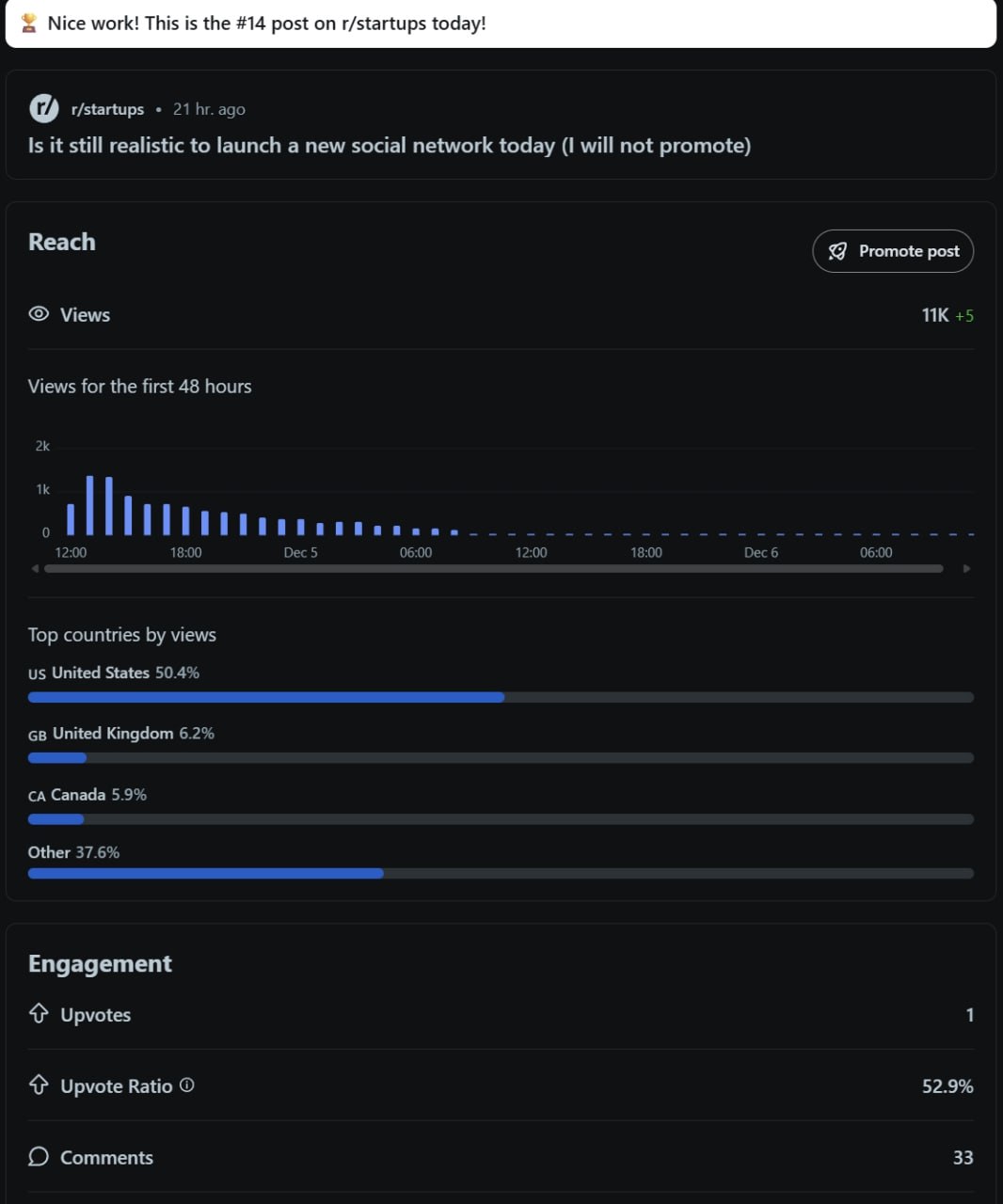This screenshot has width=1003, height=1204.
Task: Click the Upvote Ratio arrow icon
Action: click(x=39, y=1085)
